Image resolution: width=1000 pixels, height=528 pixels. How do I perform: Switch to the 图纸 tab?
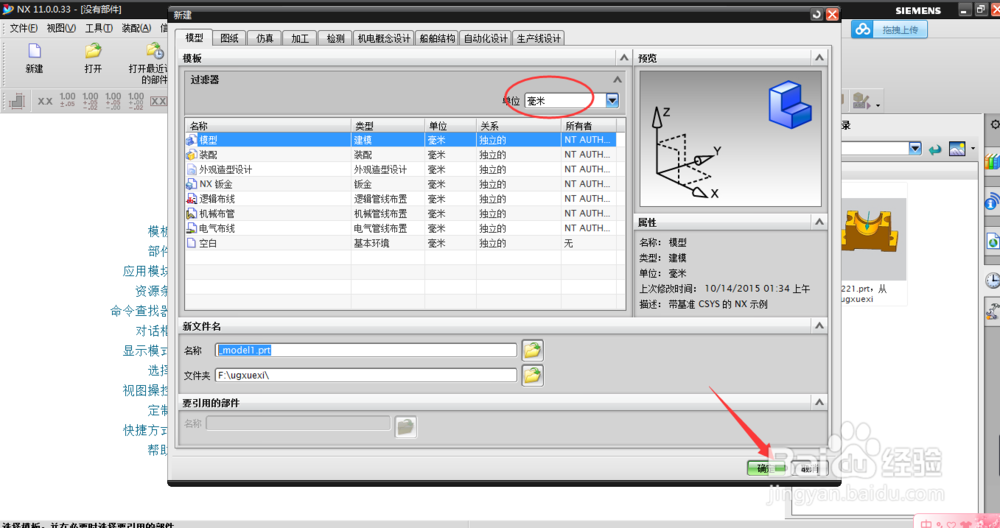[x=229, y=38]
